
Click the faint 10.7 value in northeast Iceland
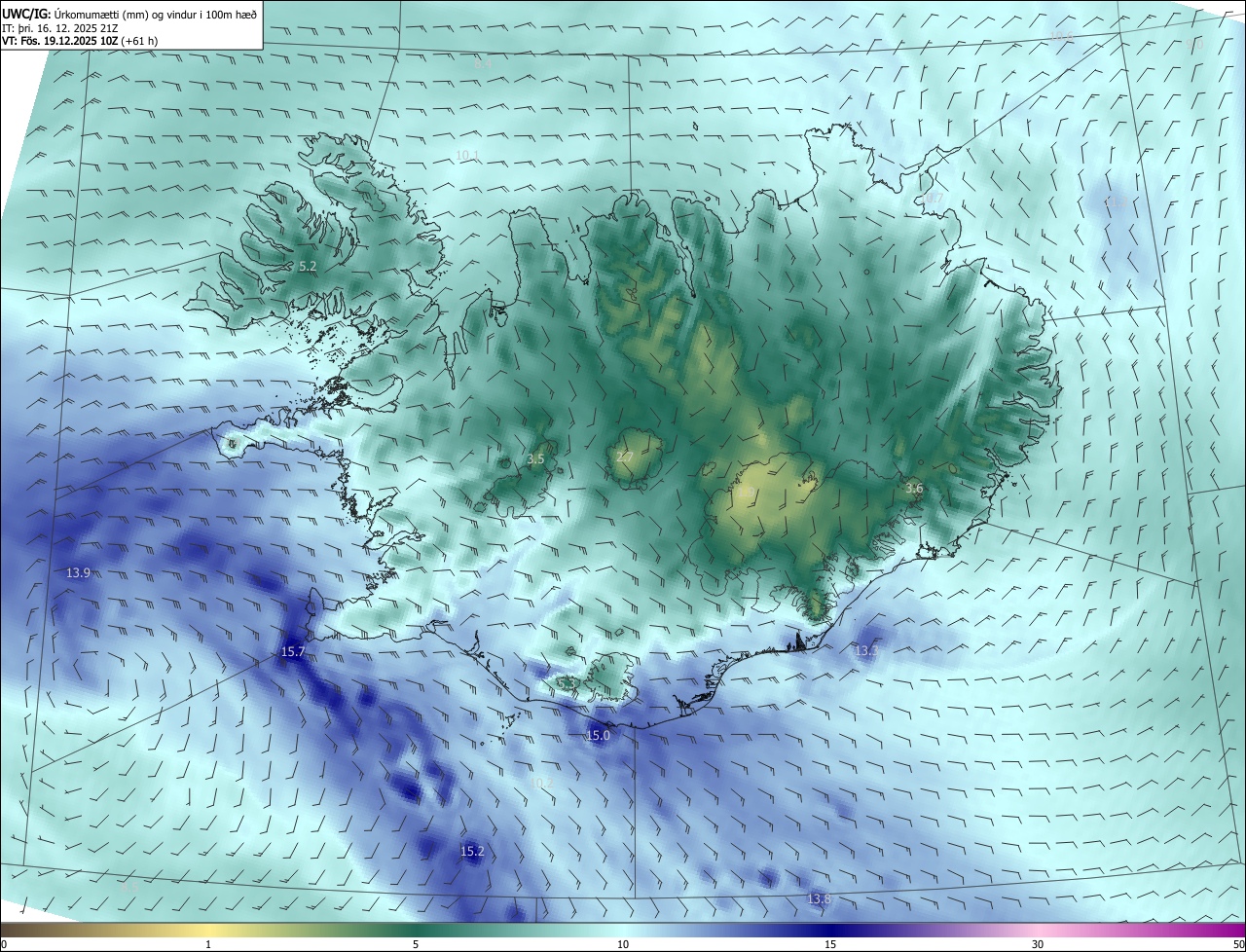pos(932,198)
